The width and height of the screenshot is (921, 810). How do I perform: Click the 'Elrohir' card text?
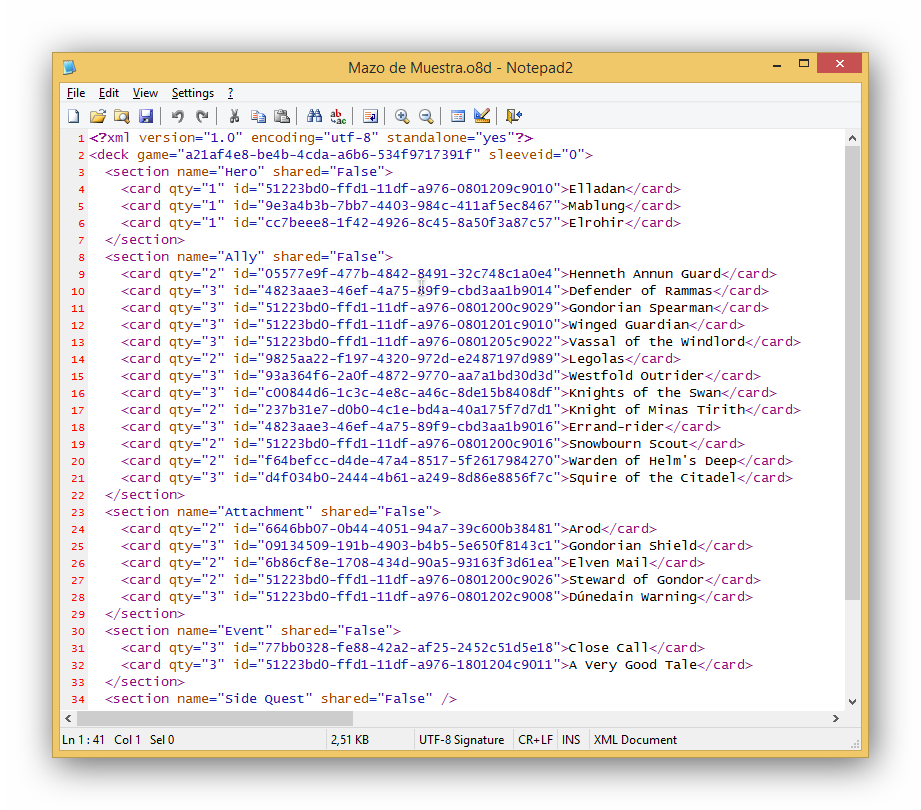coord(597,223)
